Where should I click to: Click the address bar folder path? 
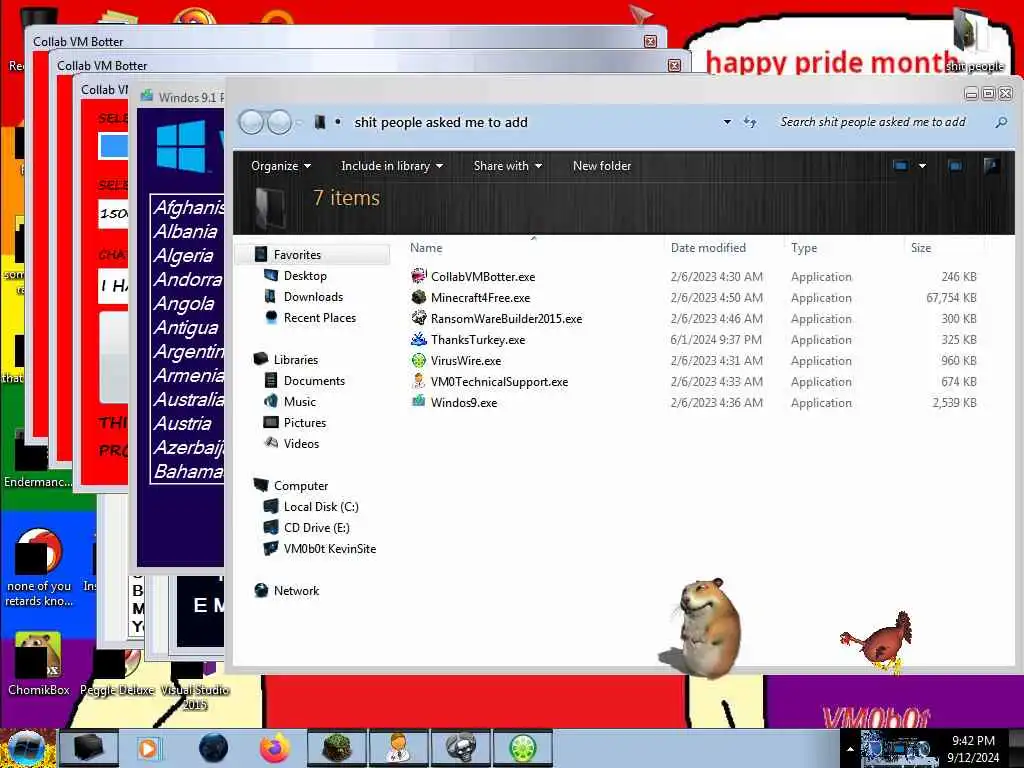click(441, 122)
